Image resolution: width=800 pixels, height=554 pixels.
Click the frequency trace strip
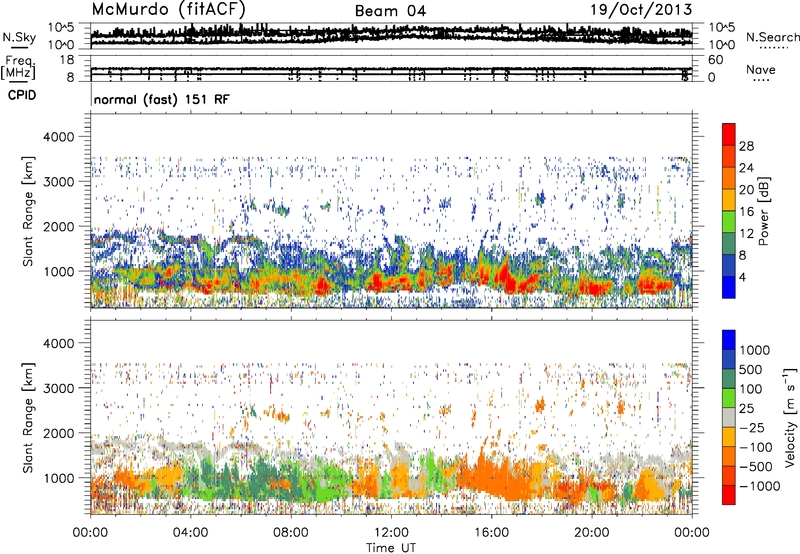tap(391, 68)
